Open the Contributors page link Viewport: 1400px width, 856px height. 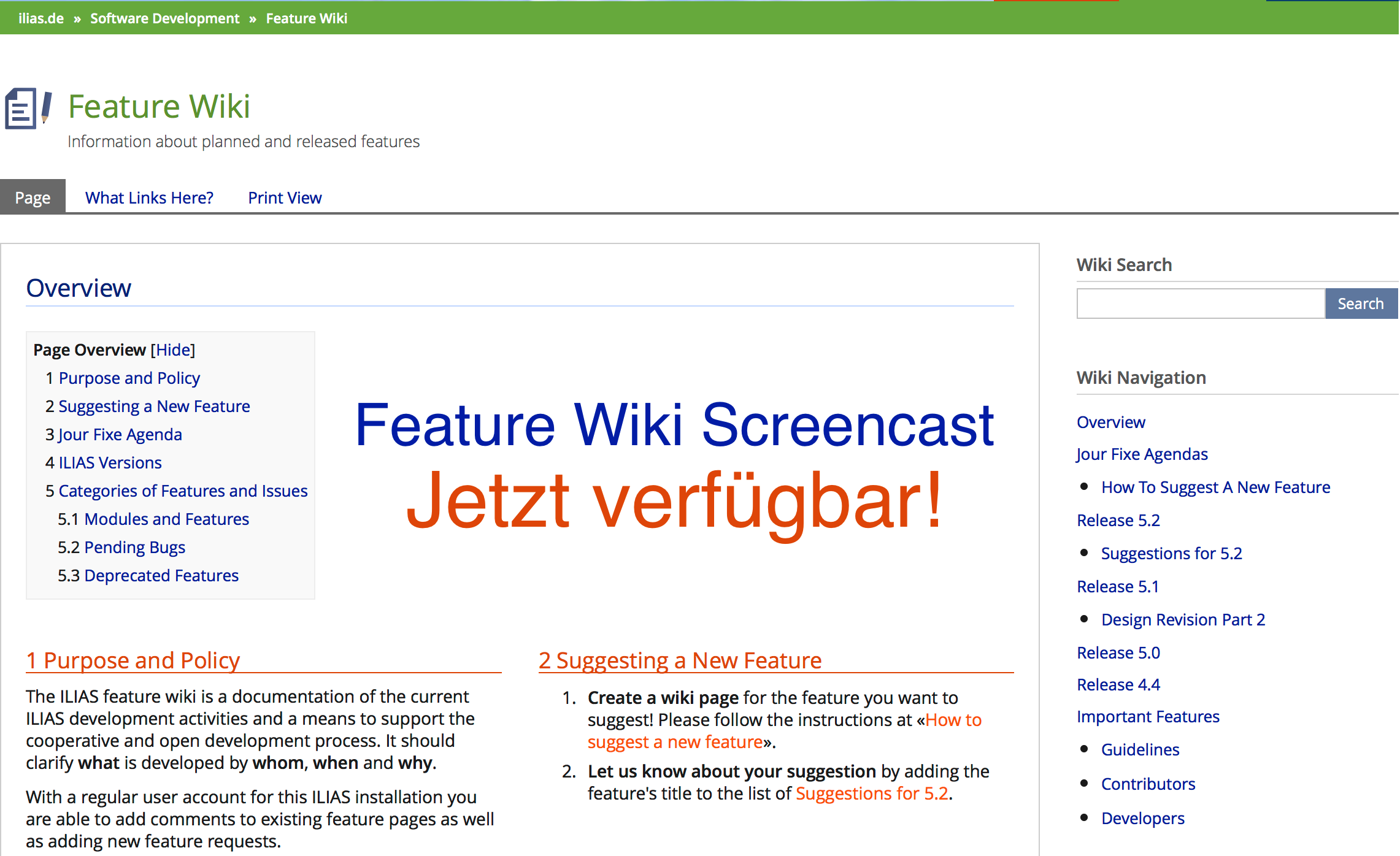(1148, 784)
